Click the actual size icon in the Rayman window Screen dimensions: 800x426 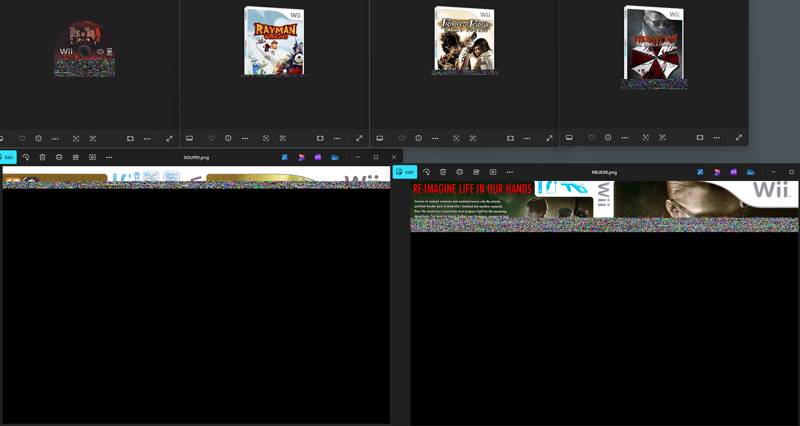pyautogui.click(x=283, y=138)
